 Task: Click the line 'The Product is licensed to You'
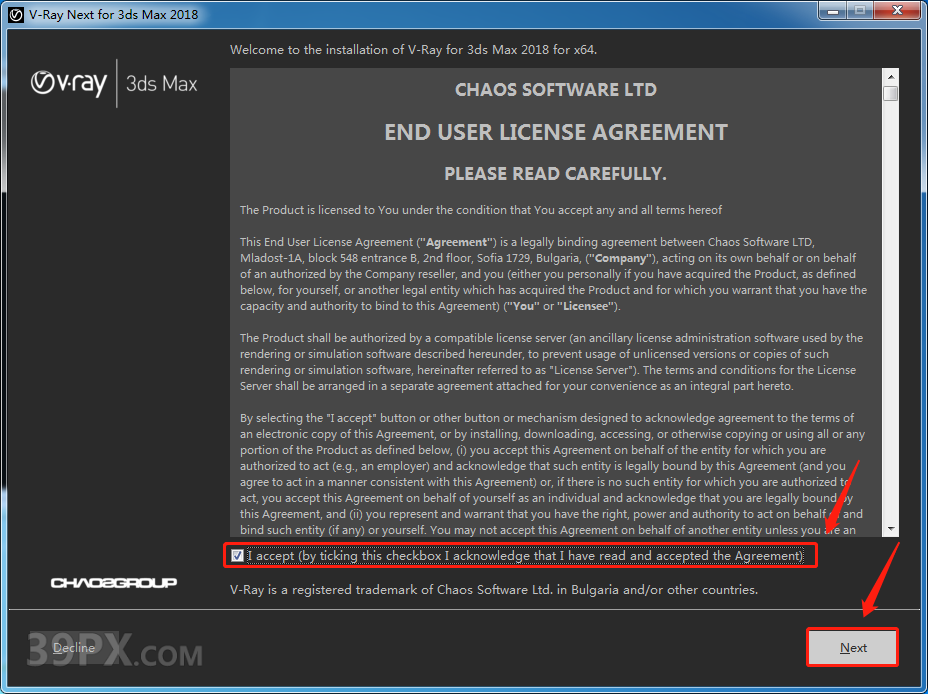click(x=481, y=210)
